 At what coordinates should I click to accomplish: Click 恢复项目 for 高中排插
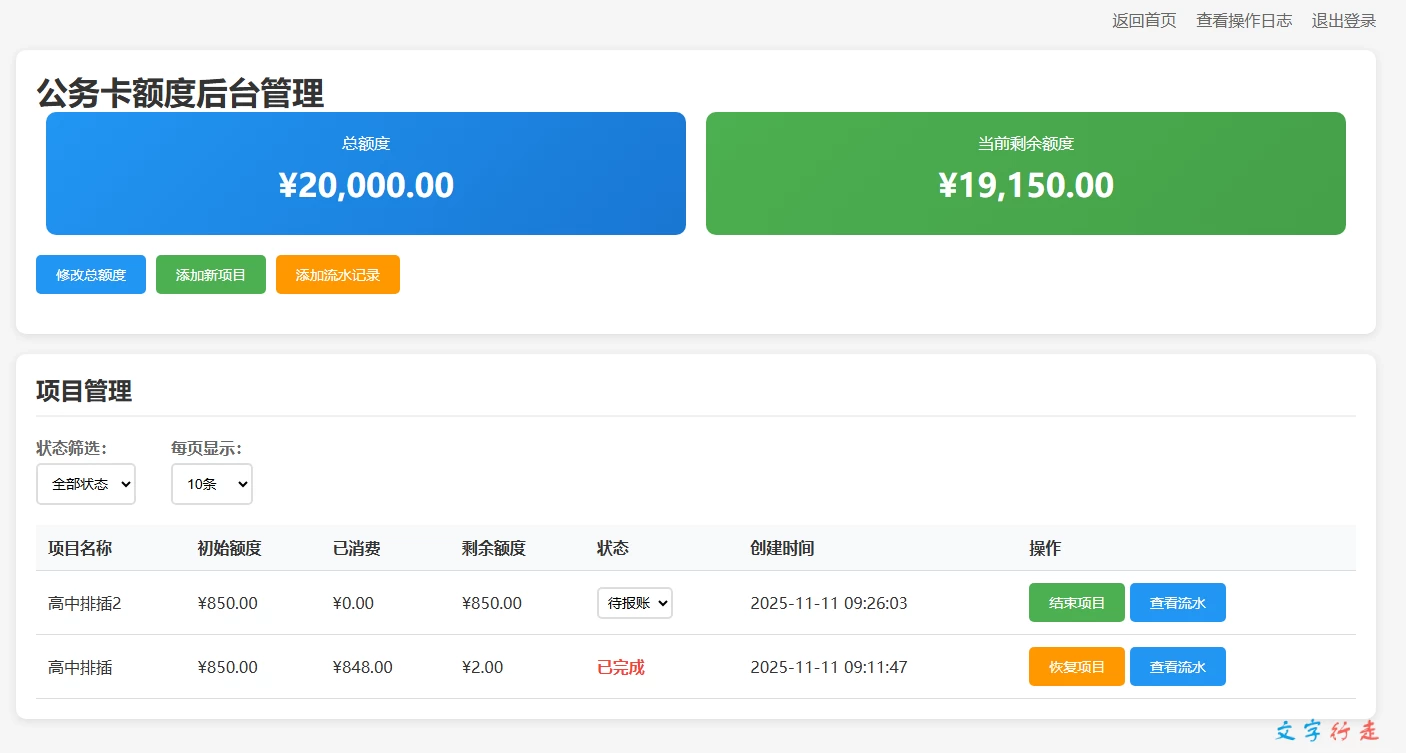(1076, 667)
